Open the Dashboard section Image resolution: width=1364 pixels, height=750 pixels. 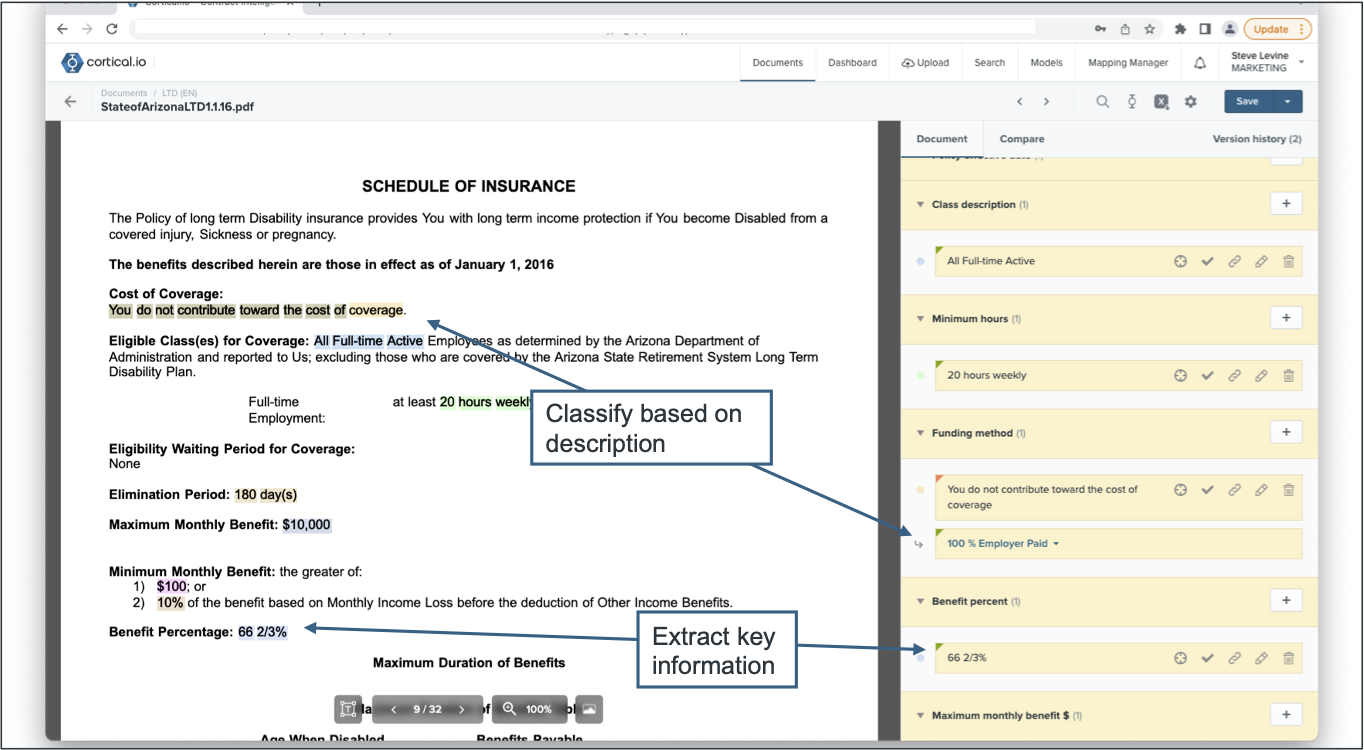point(852,62)
